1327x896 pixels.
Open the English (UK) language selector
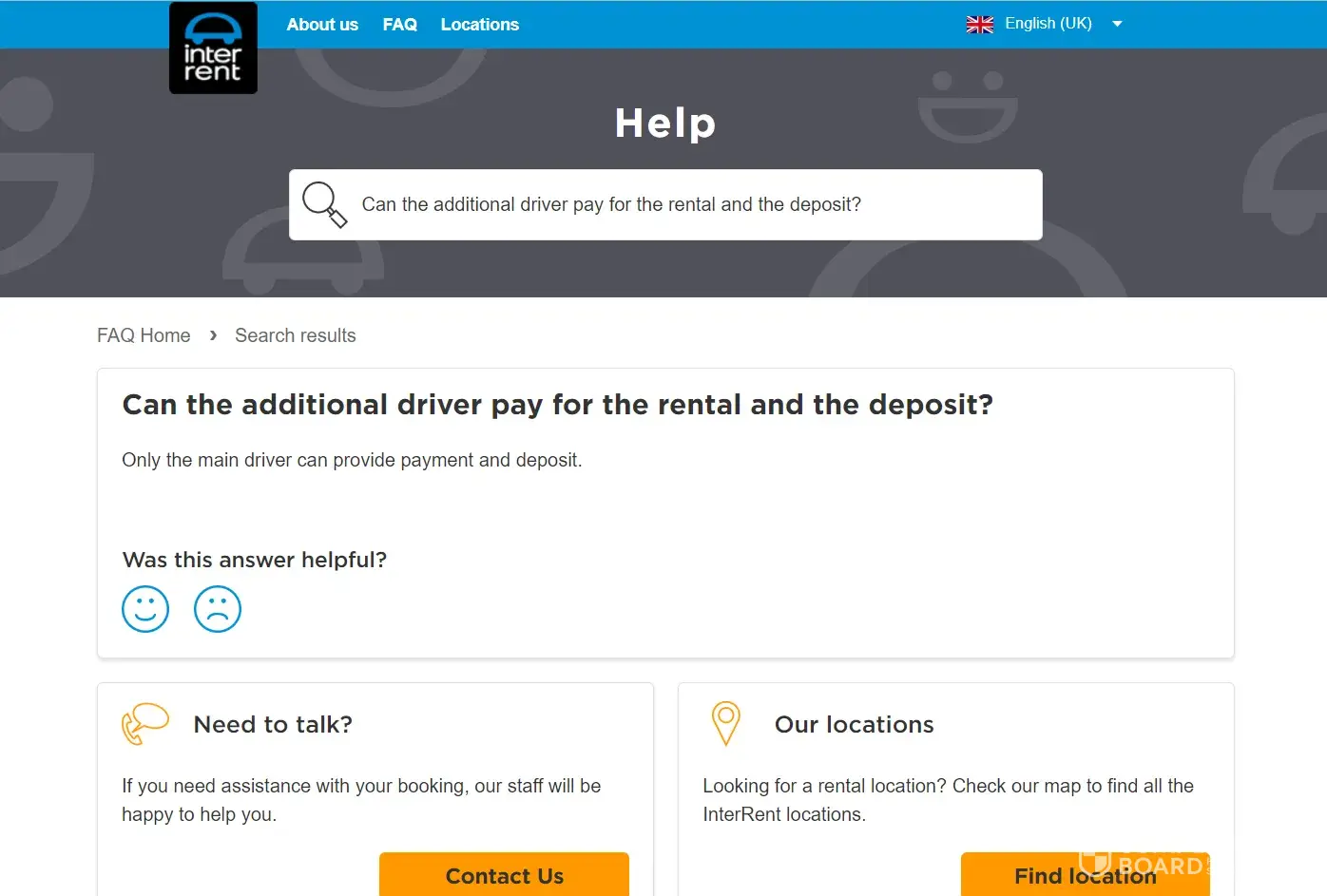click(1048, 24)
